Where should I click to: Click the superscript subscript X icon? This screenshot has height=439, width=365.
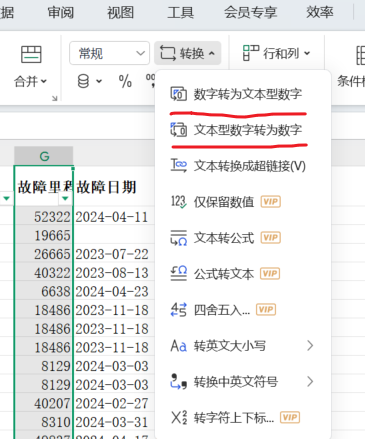179,417
